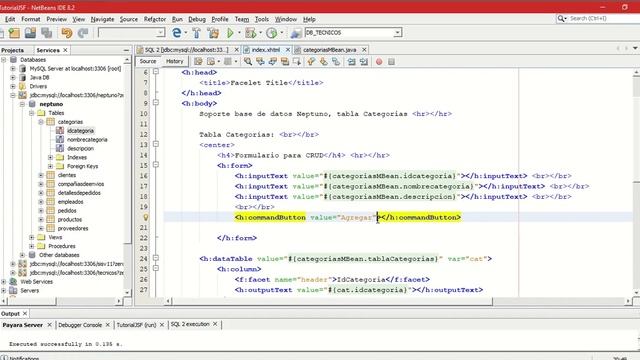Run the project with green play icon
The height and width of the screenshot is (360, 640).
[230, 33]
